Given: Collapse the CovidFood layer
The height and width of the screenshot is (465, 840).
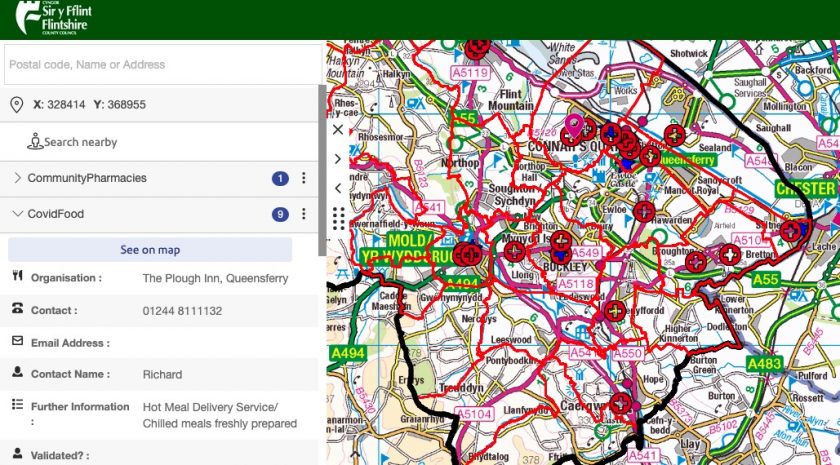Looking at the screenshot, I should tap(17, 214).
